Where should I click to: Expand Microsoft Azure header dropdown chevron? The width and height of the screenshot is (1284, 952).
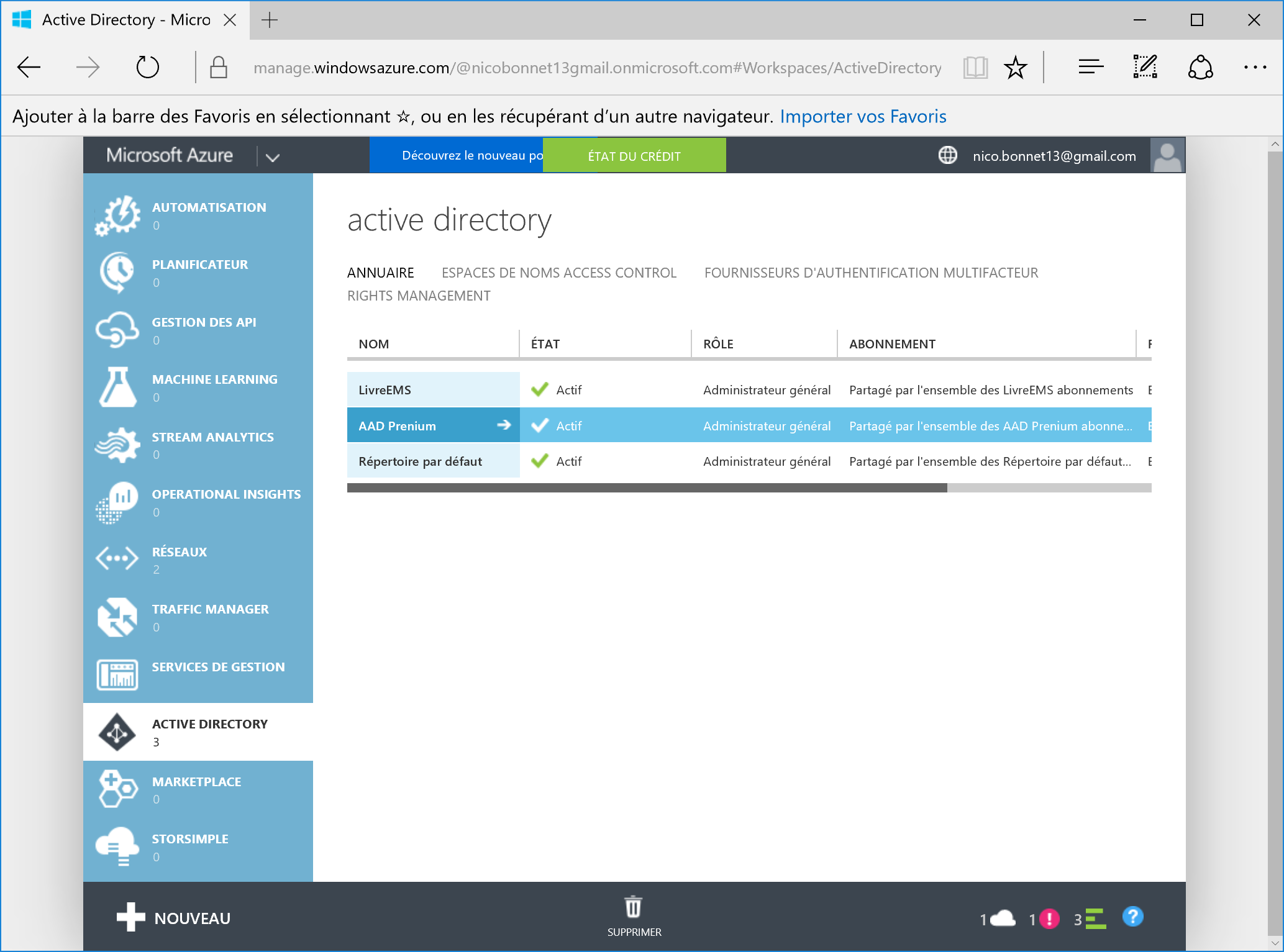click(x=273, y=157)
